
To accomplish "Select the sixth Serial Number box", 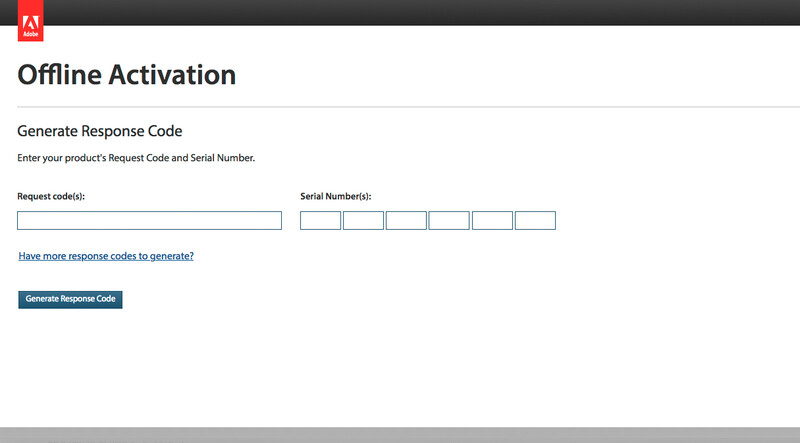I will [x=535, y=220].
